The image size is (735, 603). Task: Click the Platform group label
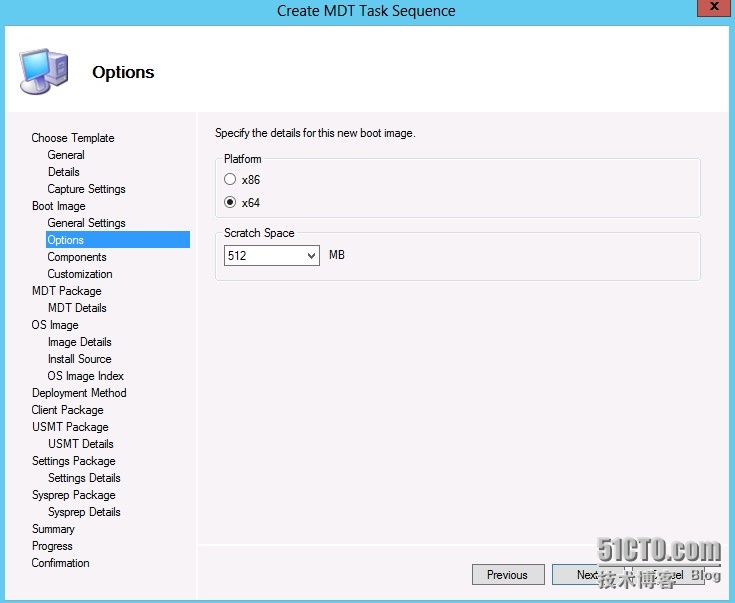[242, 159]
